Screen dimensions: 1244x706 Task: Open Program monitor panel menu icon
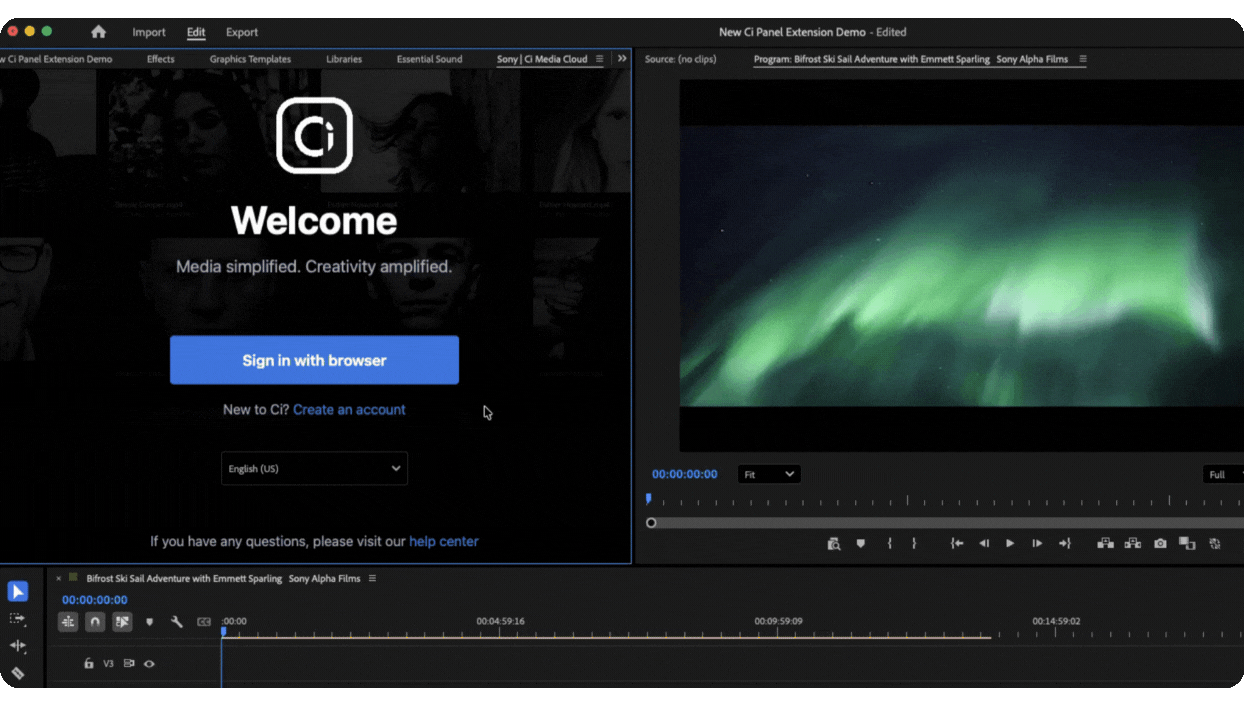click(x=1082, y=59)
